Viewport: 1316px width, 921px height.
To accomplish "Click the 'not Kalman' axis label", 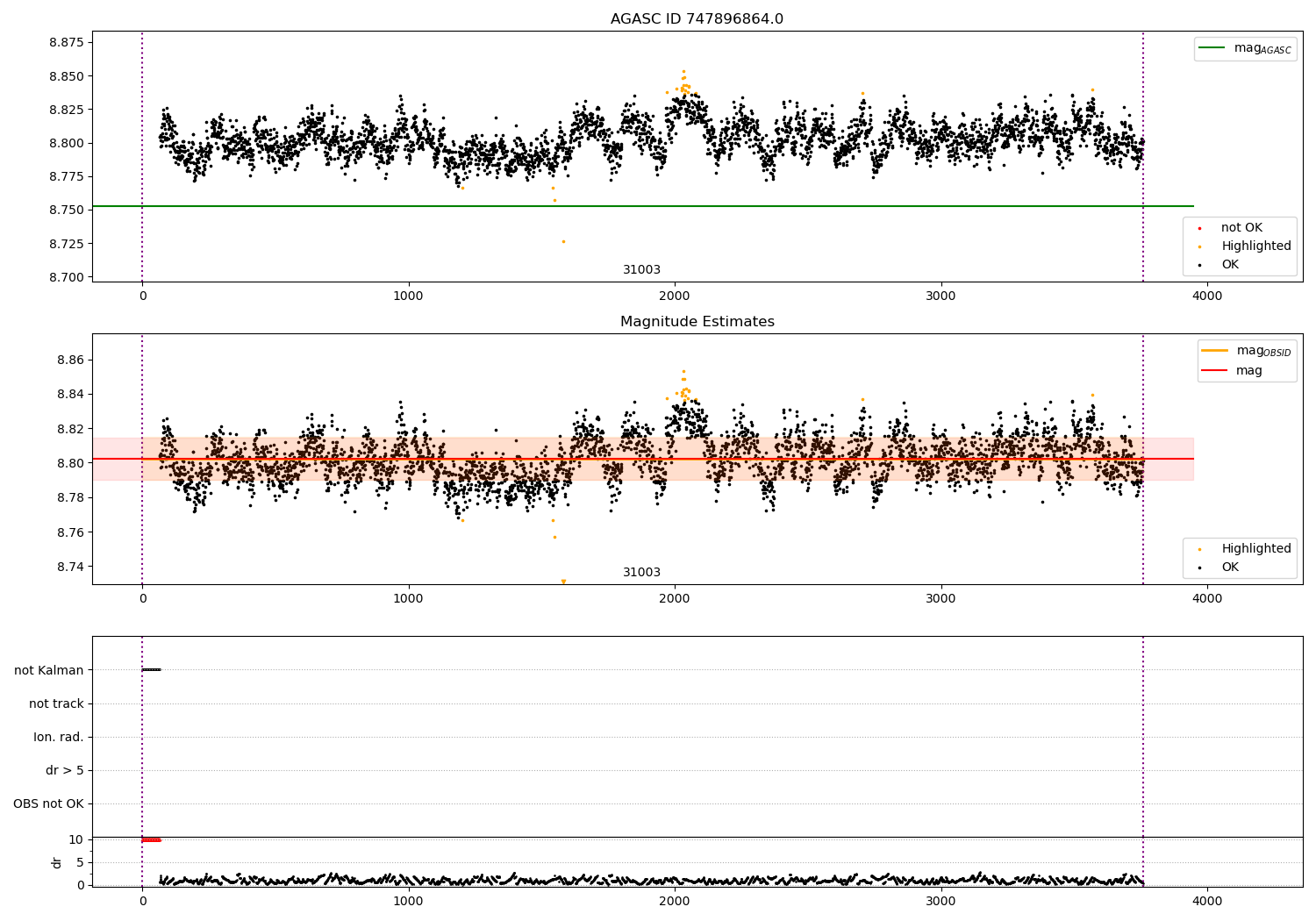I will [49, 670].
